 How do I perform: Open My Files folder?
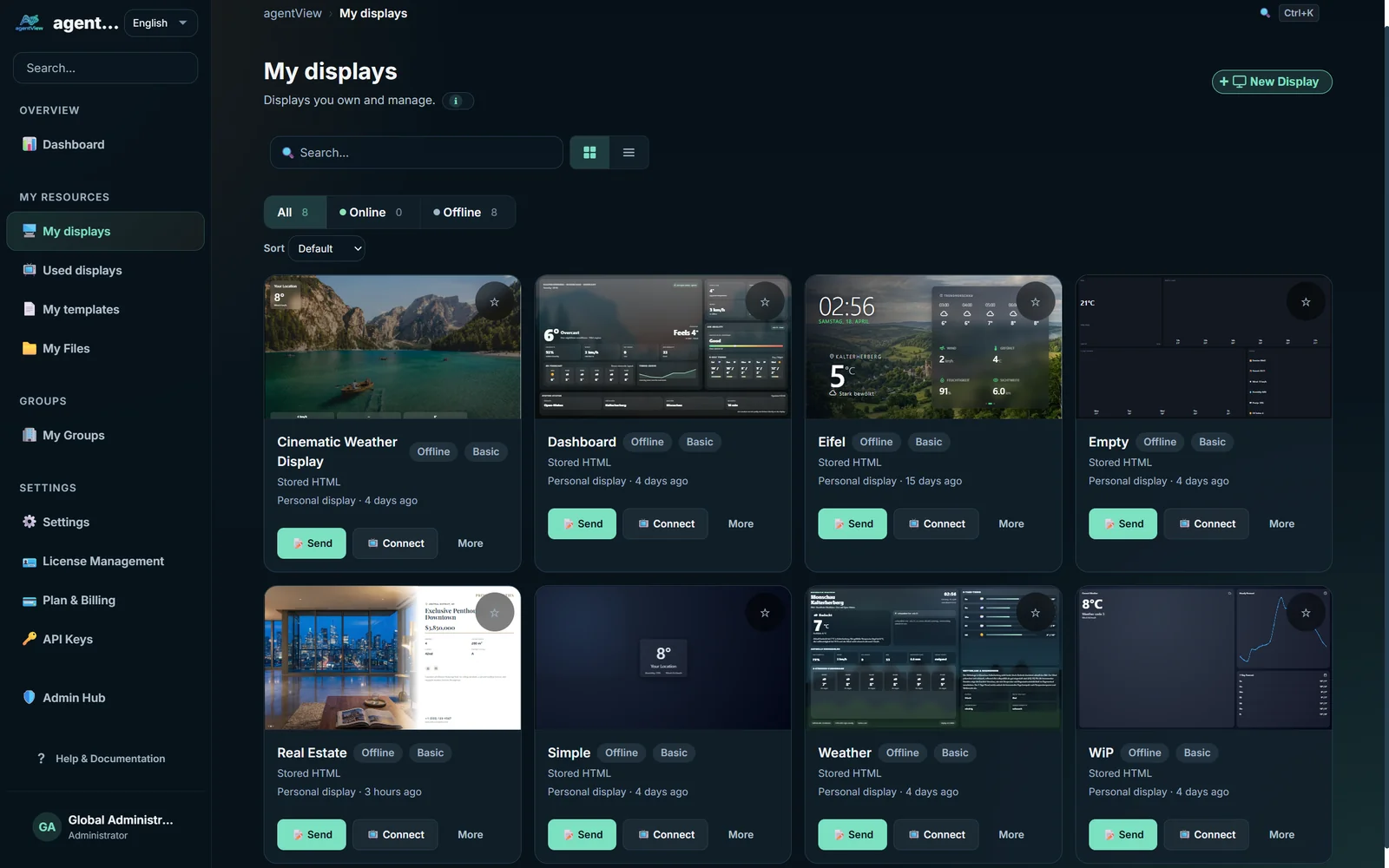[x=66, y=348]
